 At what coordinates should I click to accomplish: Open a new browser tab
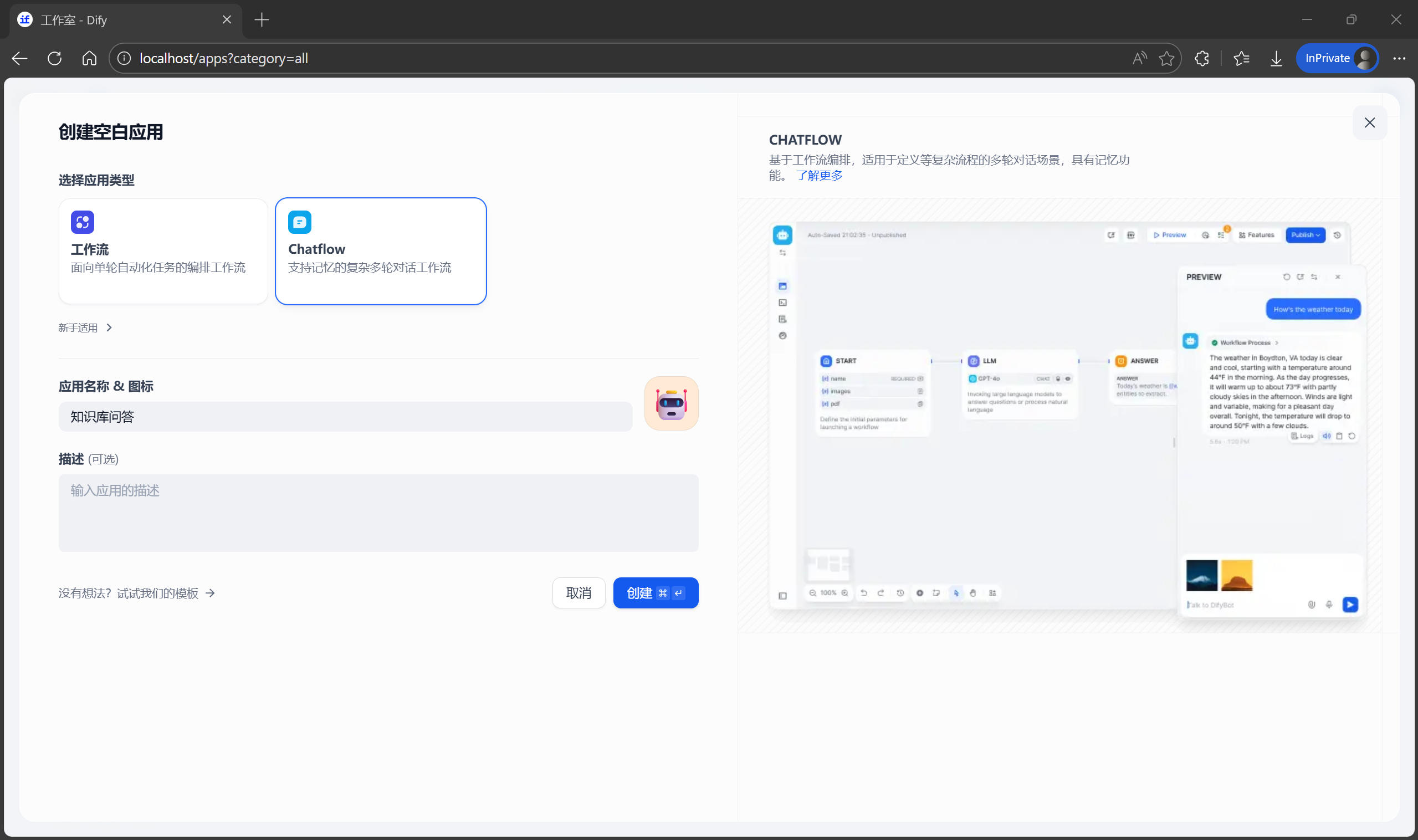point(262,20)
